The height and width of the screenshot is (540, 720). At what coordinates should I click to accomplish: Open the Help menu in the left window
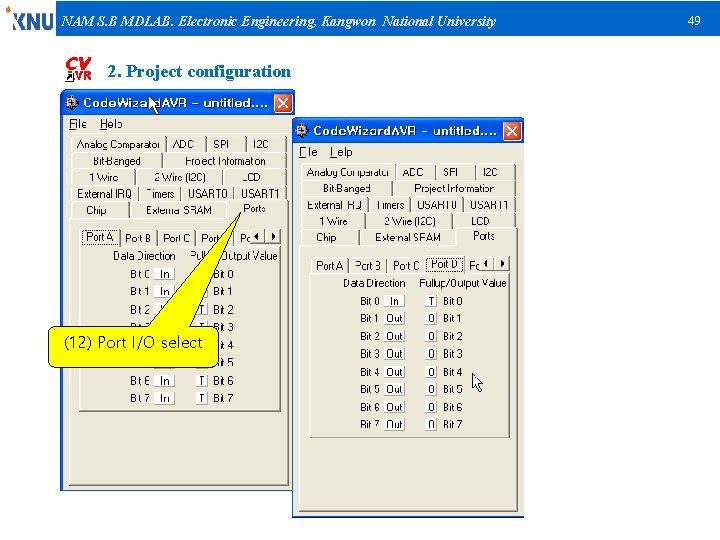[111, 124]
